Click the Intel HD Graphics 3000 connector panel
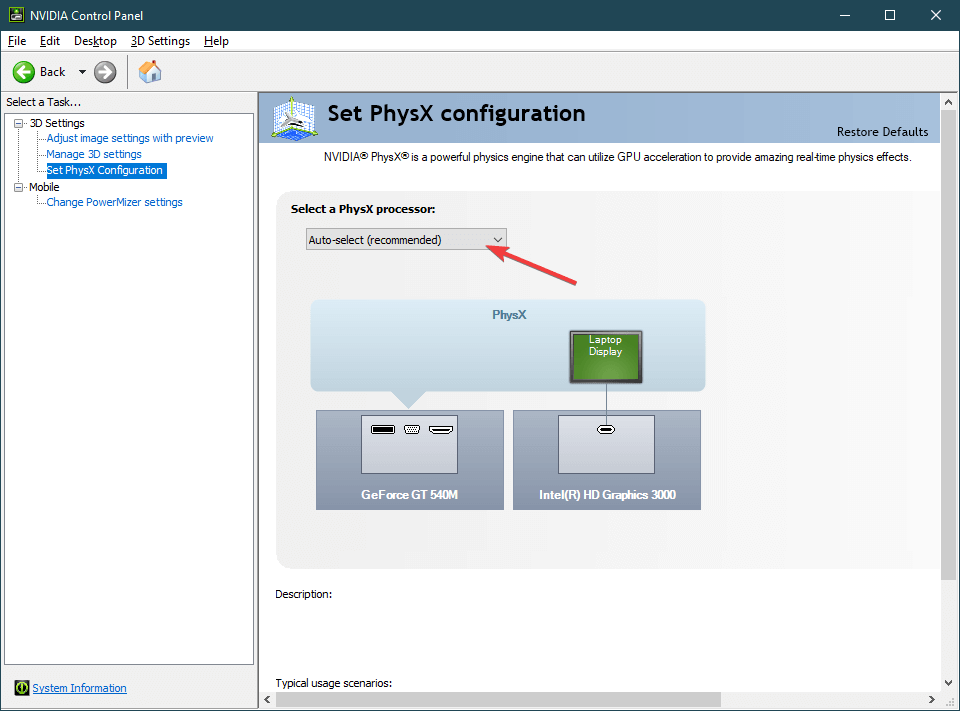The height and width of the screenshot is (711, 960). [x=606, y=444]
